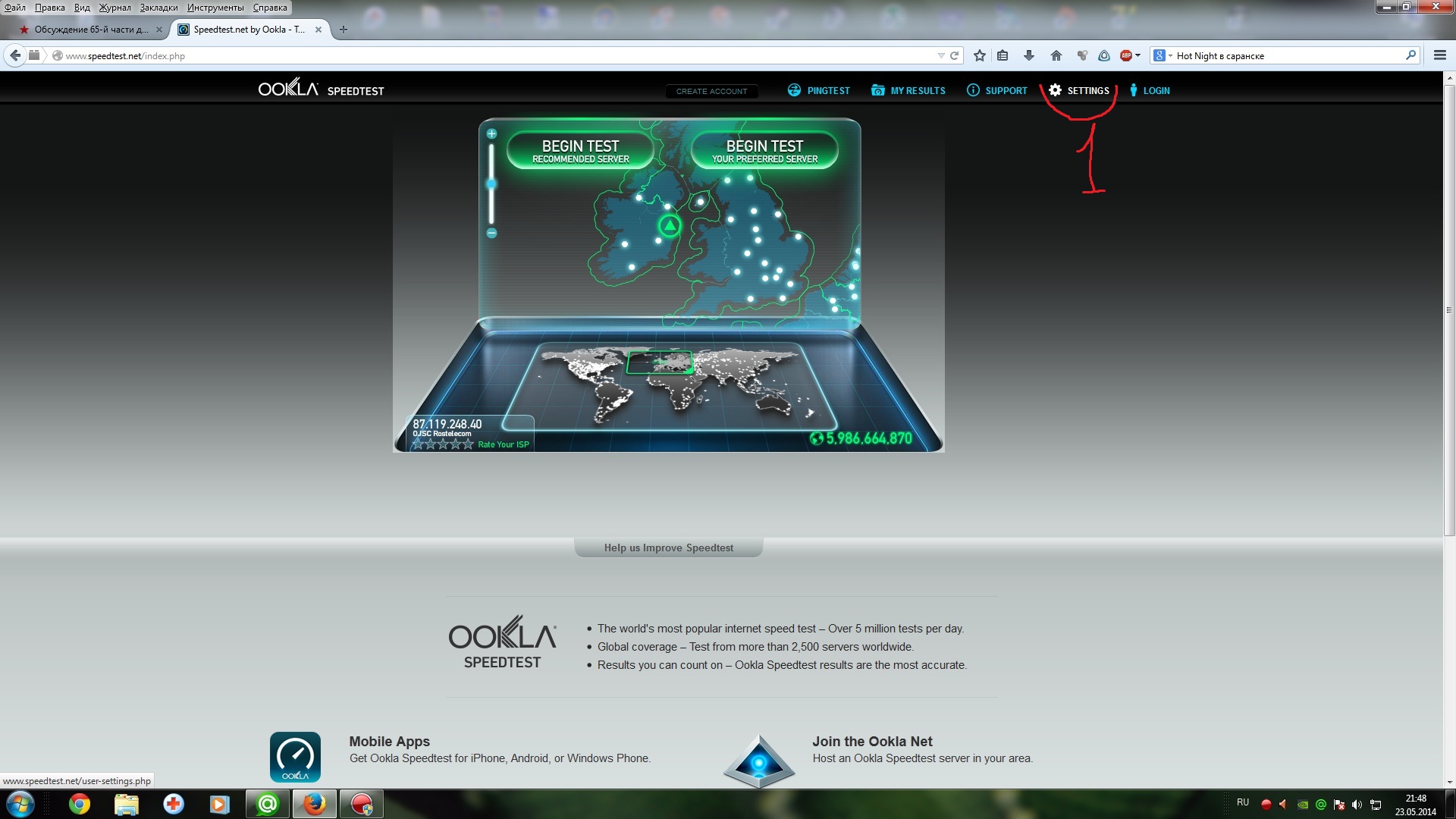Click the map zoom slider handle
Viewport: 1456px width, 819px height.
click(x=491, y=184)
